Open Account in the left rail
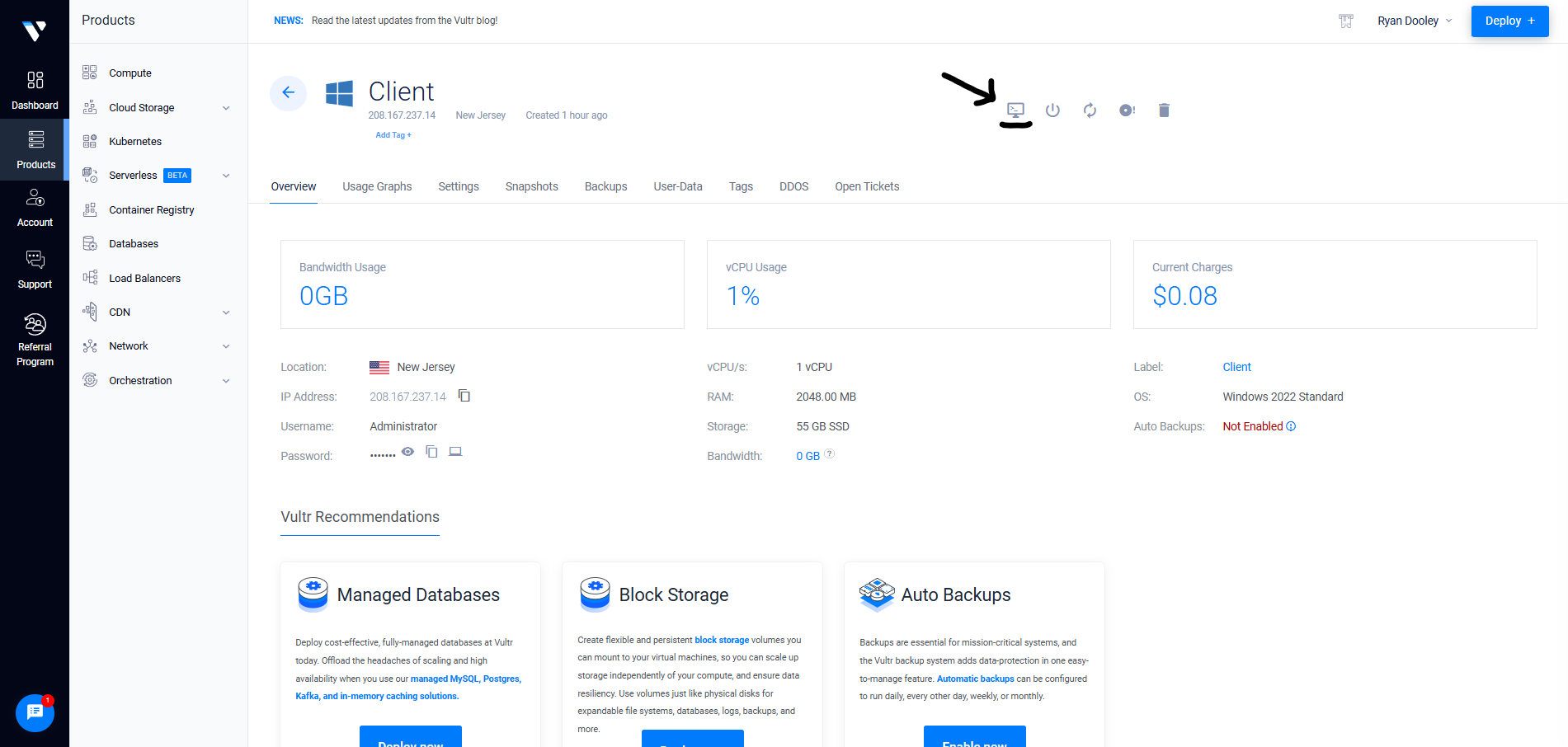Screen dimensions: 1568x747 coord(35,208)
